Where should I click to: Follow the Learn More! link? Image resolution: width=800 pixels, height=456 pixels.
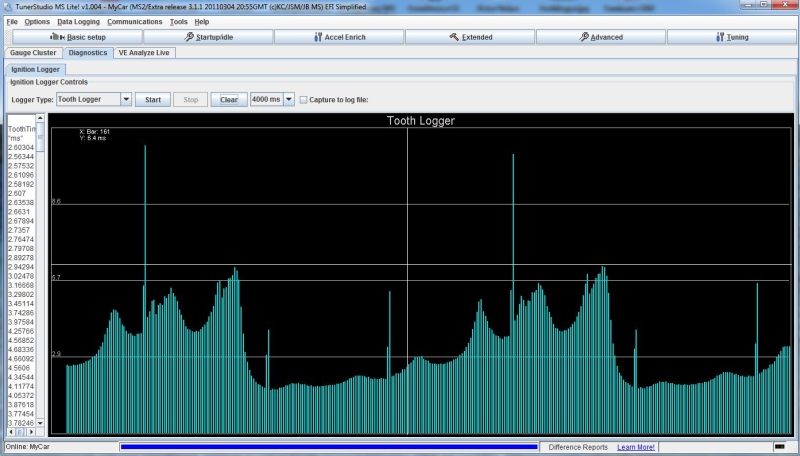[636, 447]
